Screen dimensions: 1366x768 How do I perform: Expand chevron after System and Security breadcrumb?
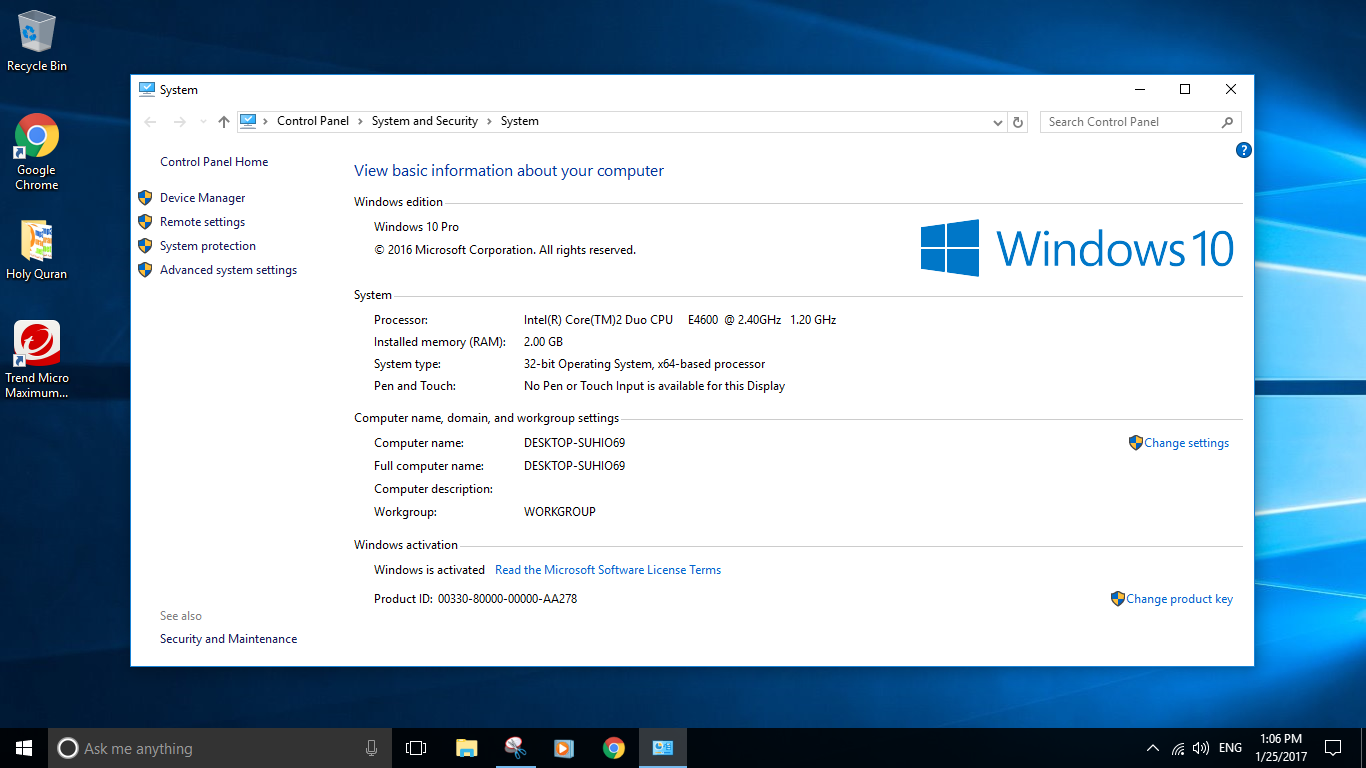point(489,121)
